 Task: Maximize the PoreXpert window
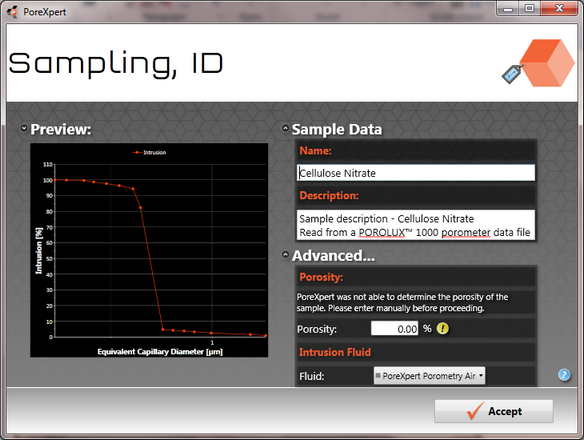pos(529,8)
